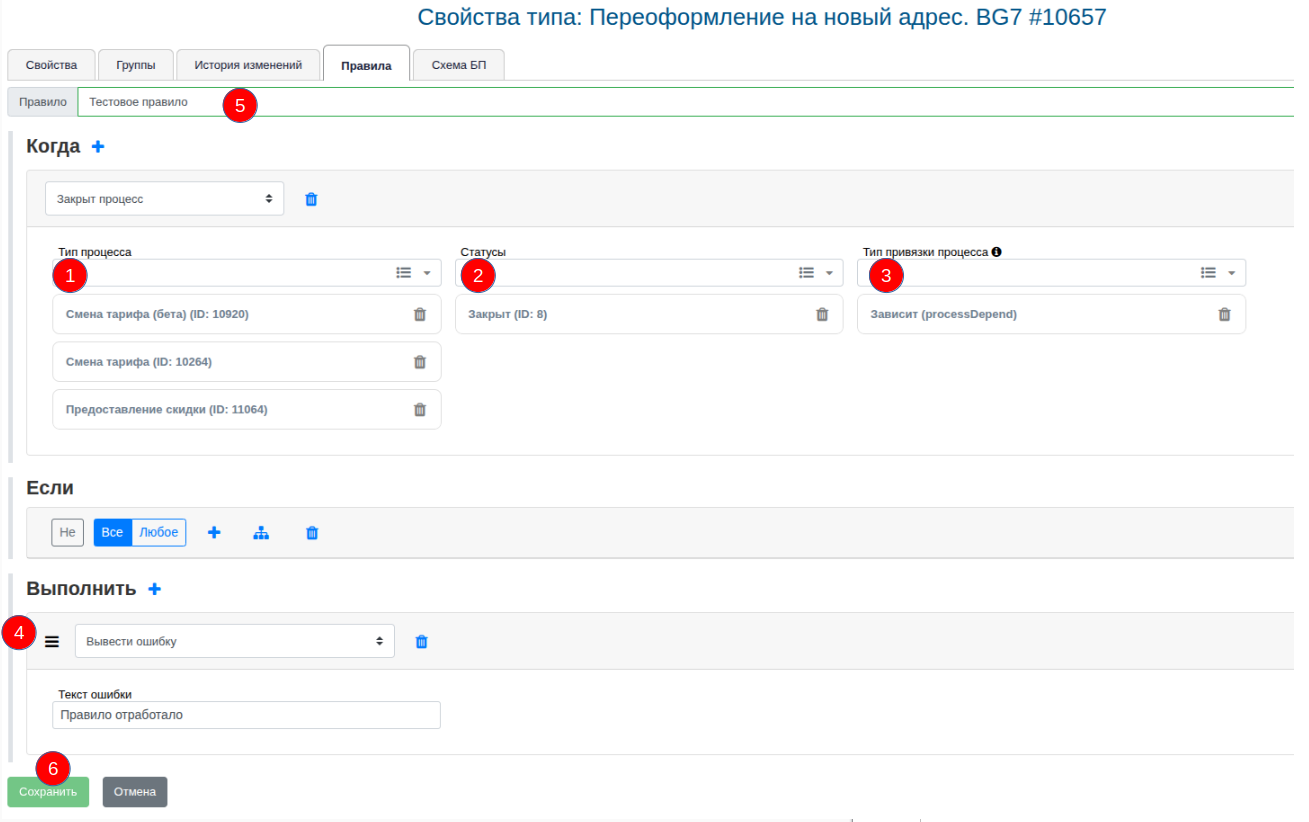Open the list icon in the Тип процесса field
Screen dimensions: 1309x822
(404, 272)
